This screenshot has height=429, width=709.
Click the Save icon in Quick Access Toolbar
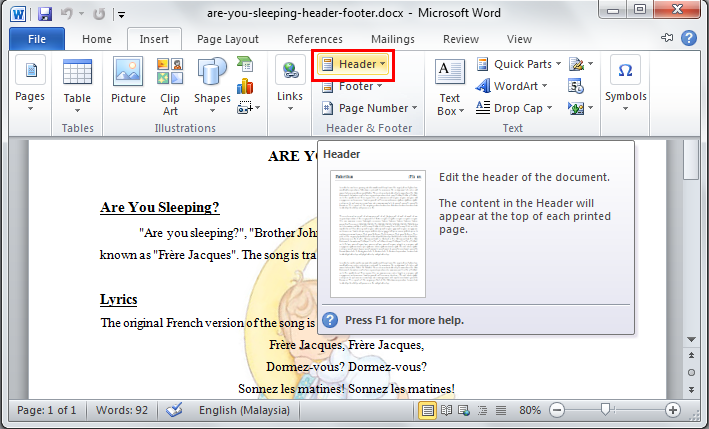45,14
